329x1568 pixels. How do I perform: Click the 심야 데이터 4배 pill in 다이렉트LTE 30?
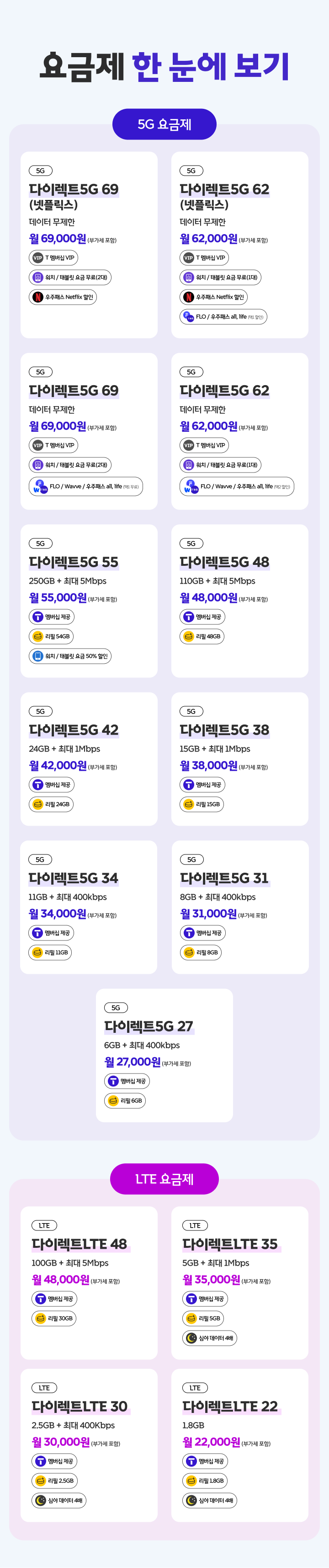coord(59,1500)
